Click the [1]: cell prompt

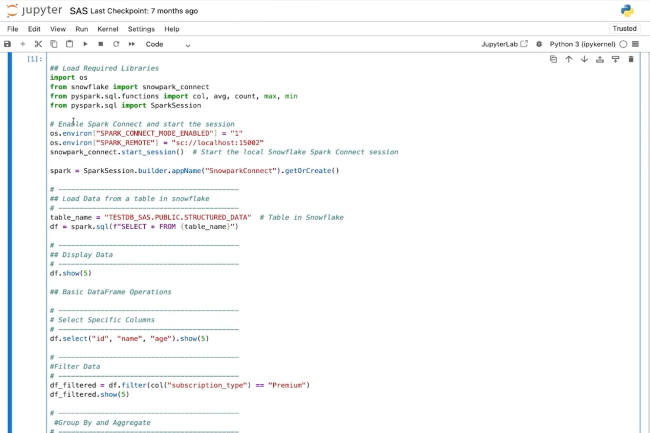[x=34, y=59]
